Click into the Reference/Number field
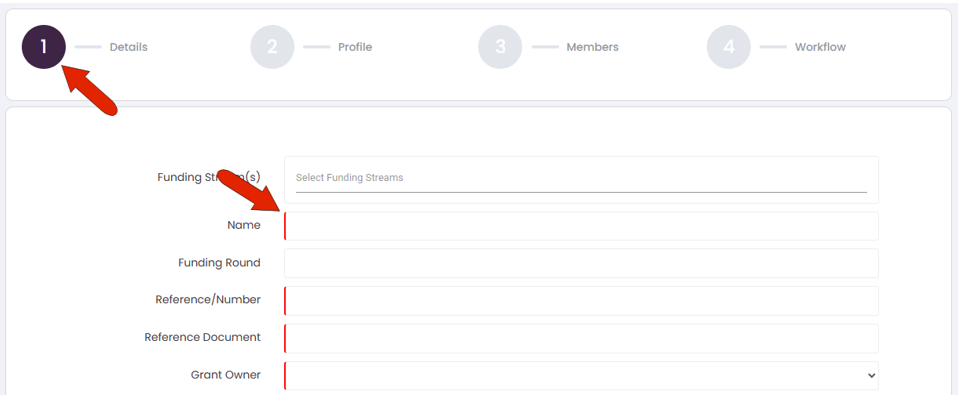 tap(581, 301)
